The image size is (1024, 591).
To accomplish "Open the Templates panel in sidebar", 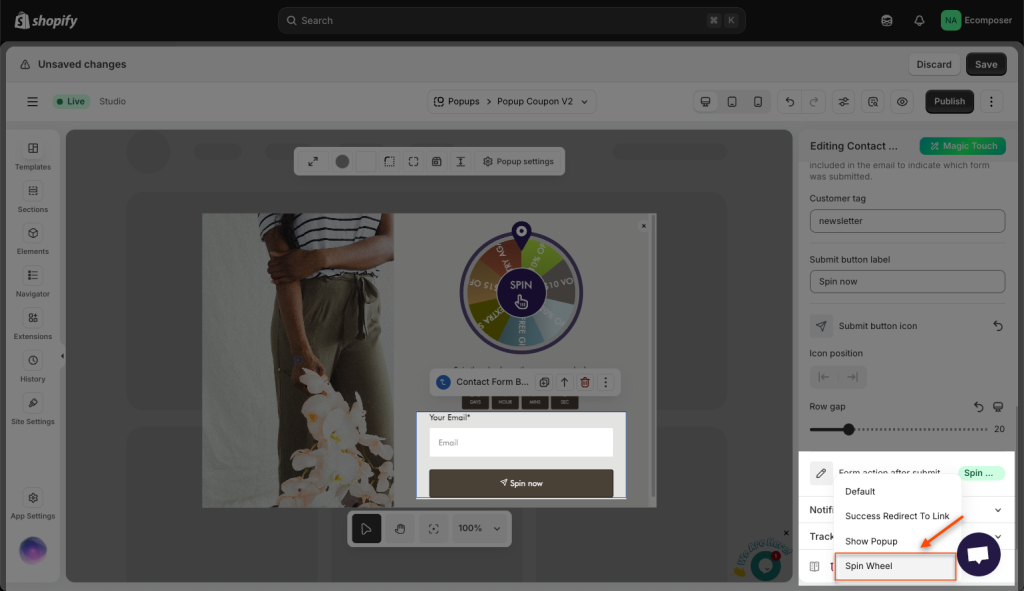I will (x=33, y=155).
